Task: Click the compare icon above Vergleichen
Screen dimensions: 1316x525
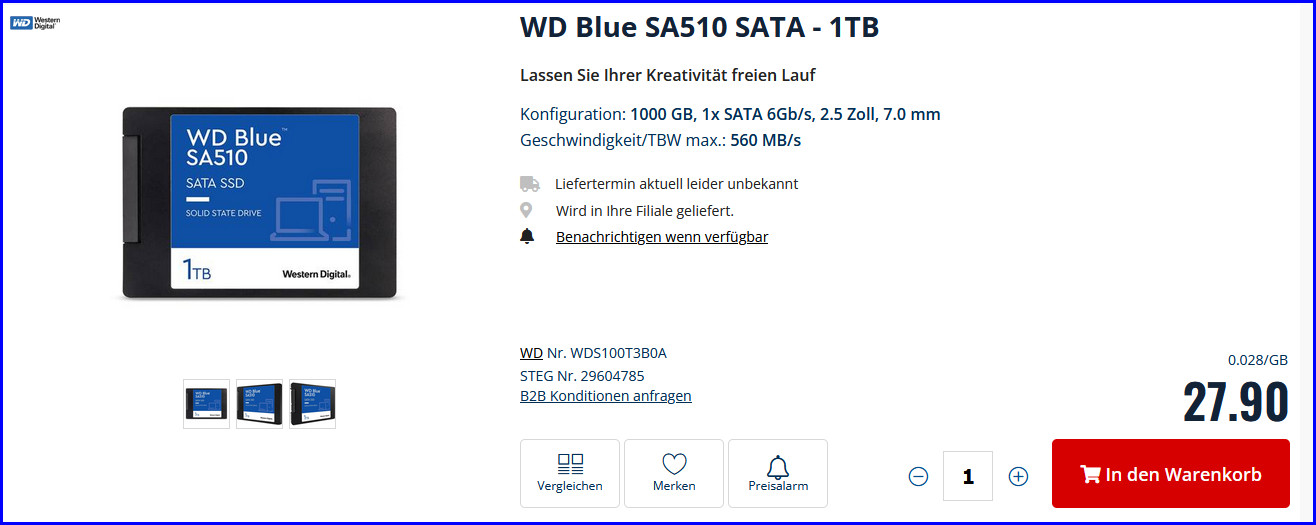Action: [570, 463]
